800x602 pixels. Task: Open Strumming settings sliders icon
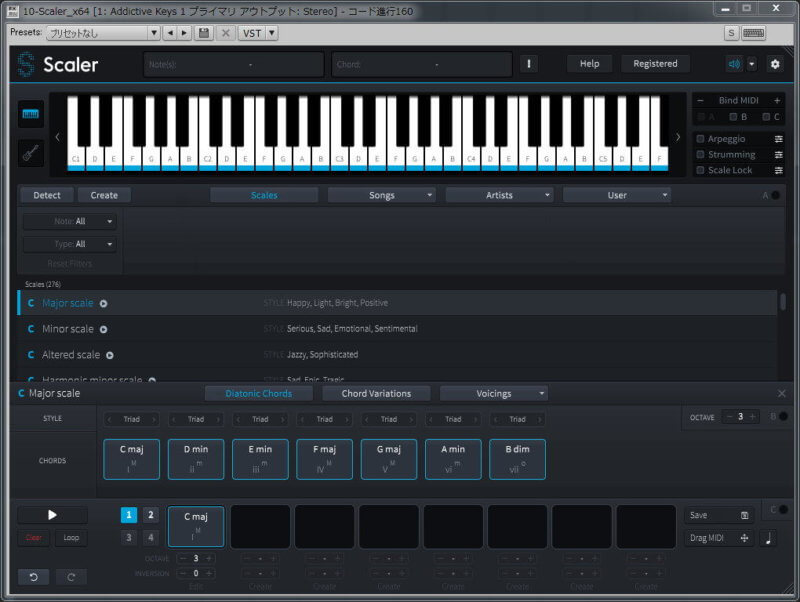[779, 155]
